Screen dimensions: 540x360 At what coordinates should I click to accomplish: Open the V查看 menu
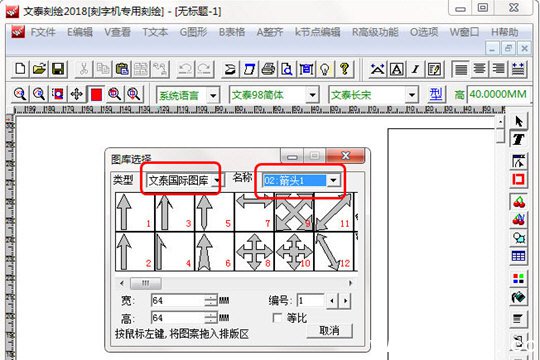point(117,32)
